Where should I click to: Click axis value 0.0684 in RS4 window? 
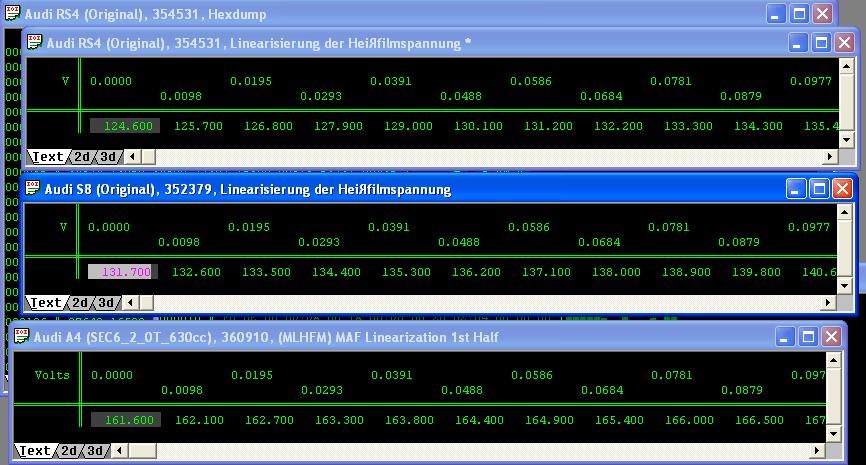pos(601,96)
